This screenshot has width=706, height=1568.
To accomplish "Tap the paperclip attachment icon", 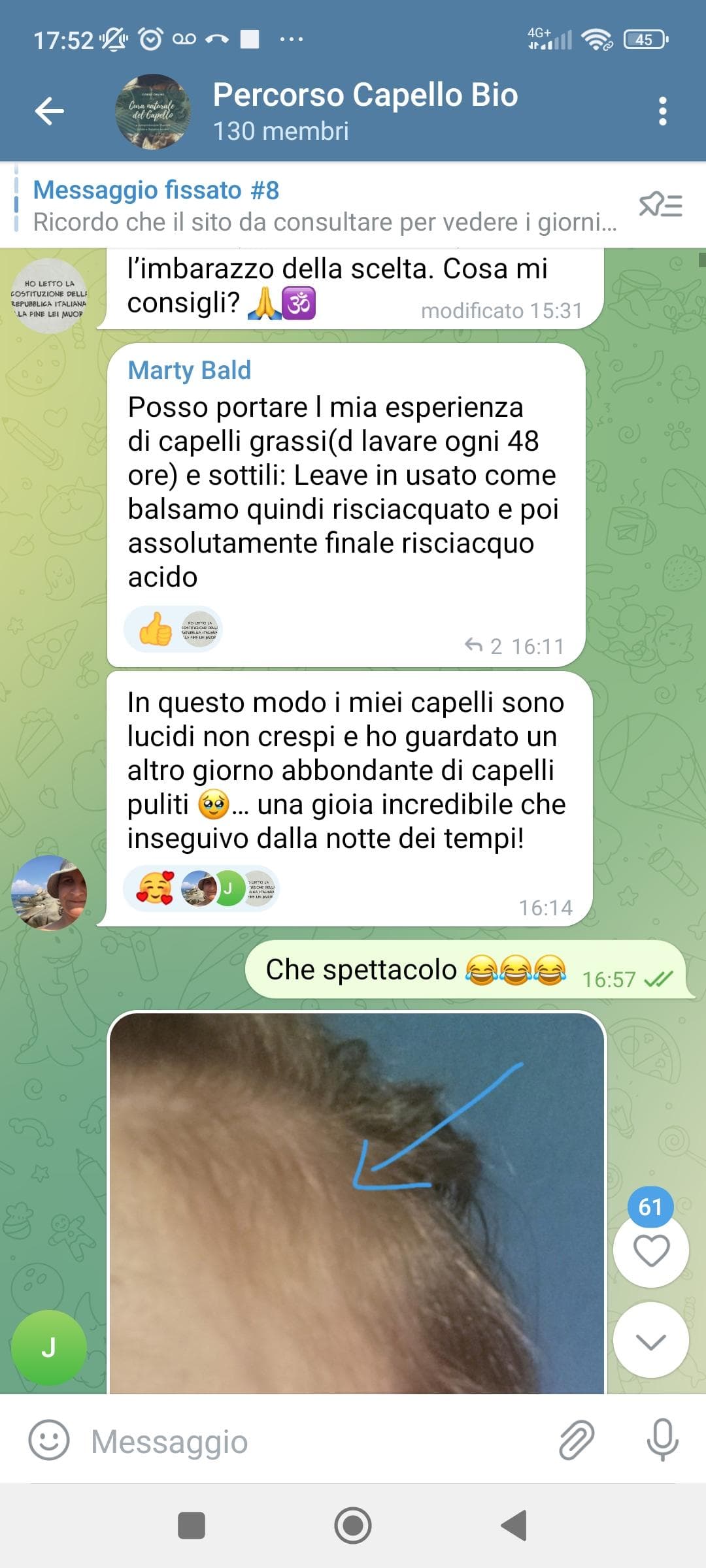I will (577, 1440).
